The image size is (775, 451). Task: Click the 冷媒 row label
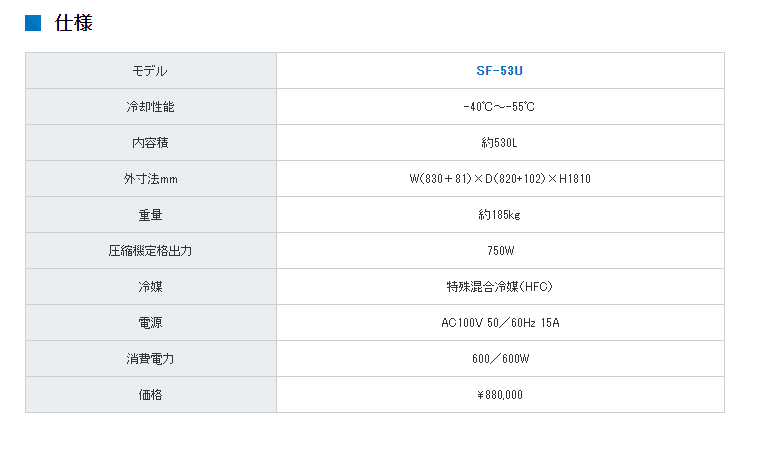tap(150, 287)
